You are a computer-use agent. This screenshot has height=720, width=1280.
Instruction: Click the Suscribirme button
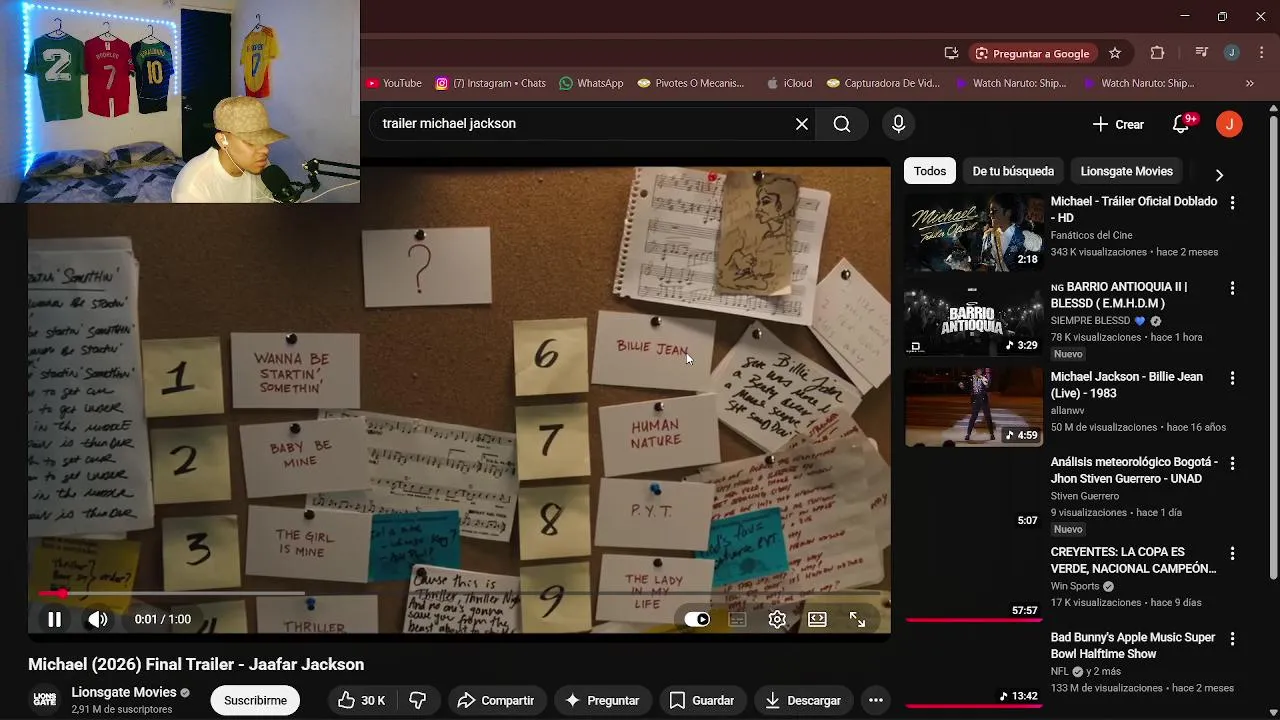pos(255,700)
